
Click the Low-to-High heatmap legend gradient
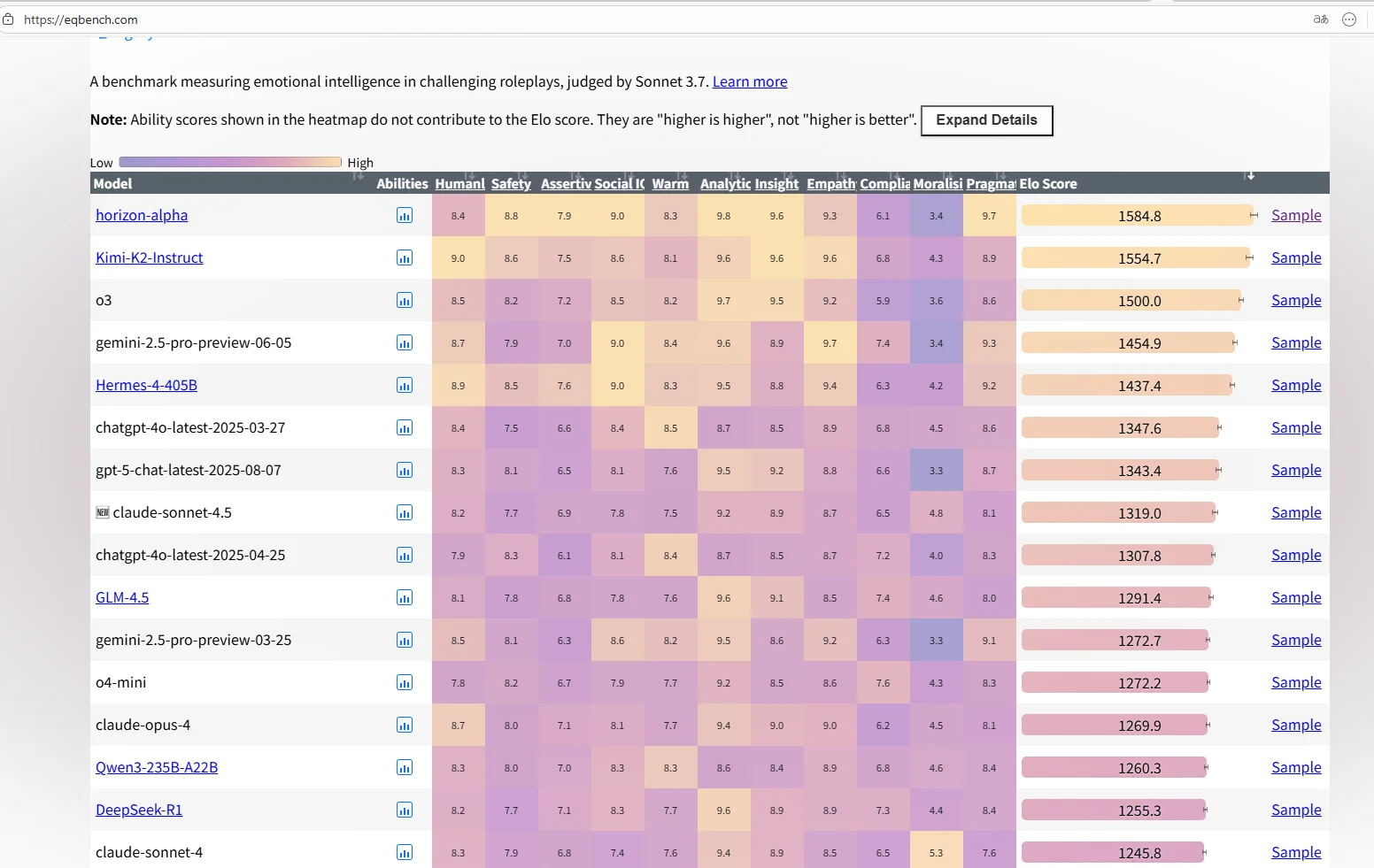click(230, 162)
